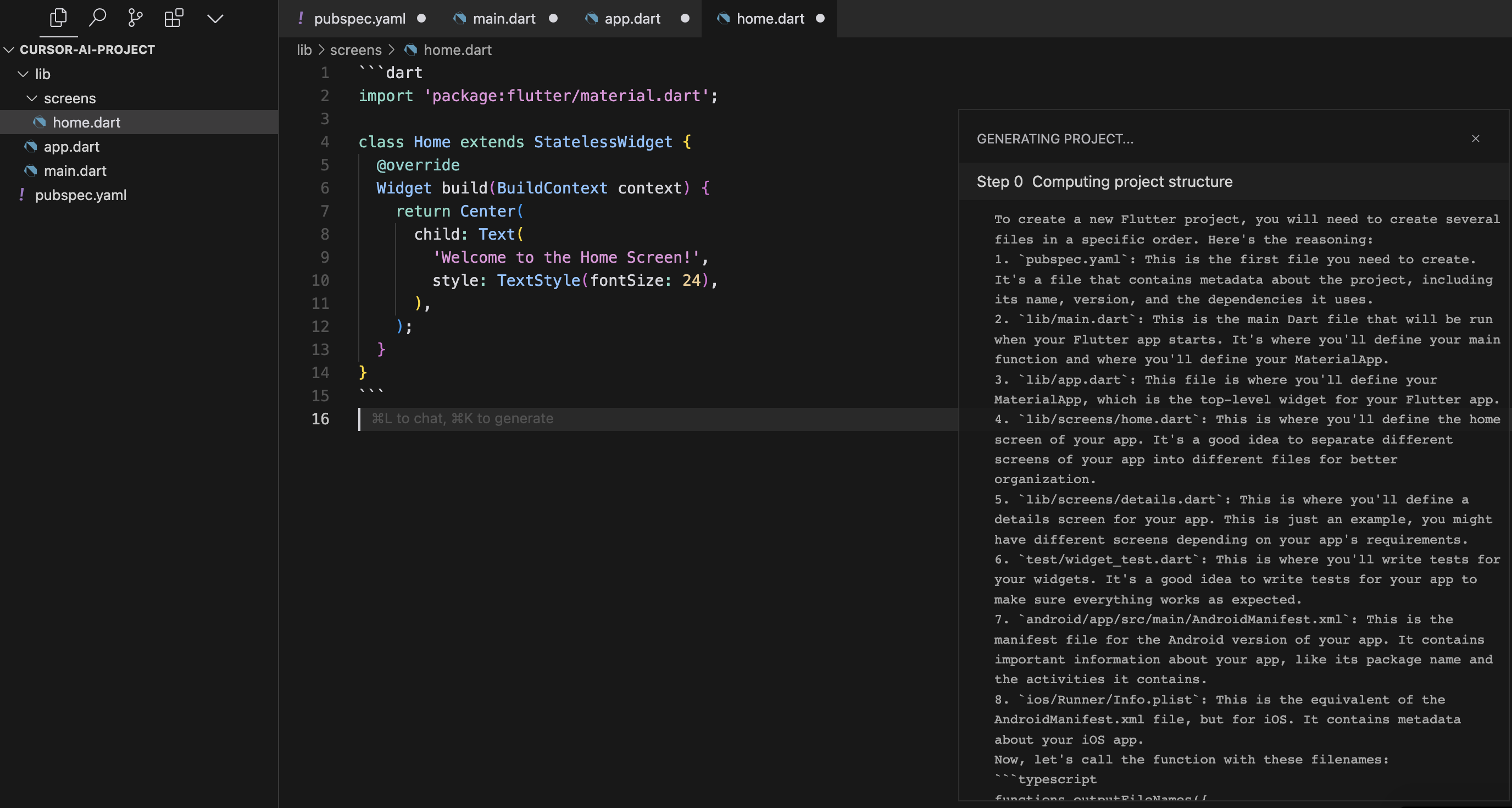Open the Extensions view icon
This screenshot has height=808, width=1512.
pos(174,18)
